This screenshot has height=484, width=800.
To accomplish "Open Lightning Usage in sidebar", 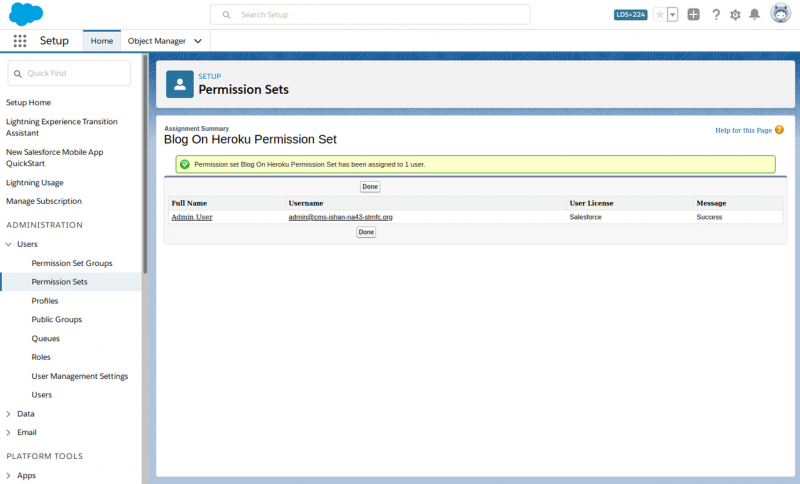I will pos(35,183).
